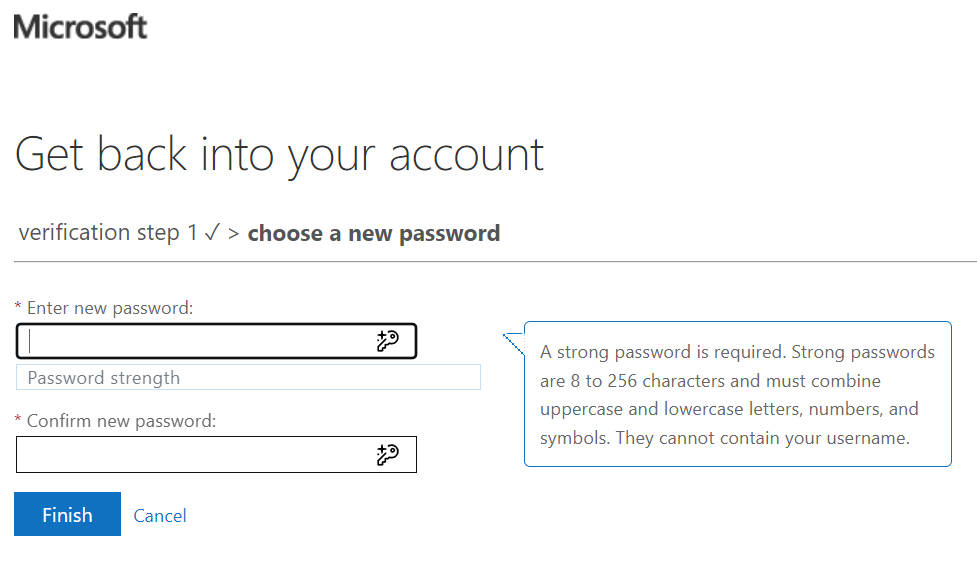Screen dimensions: 977x580
Task: Click the "Confirm new password:" label
Action: [x=121, y=422]
